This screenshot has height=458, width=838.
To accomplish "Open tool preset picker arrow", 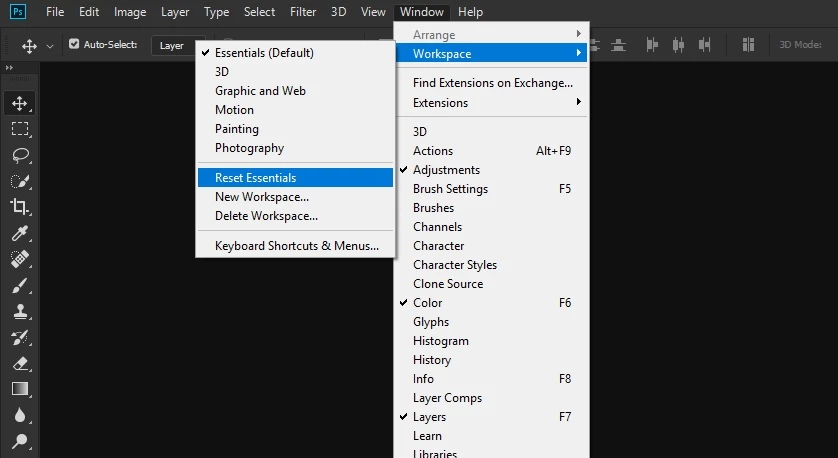I will point(50,46).
